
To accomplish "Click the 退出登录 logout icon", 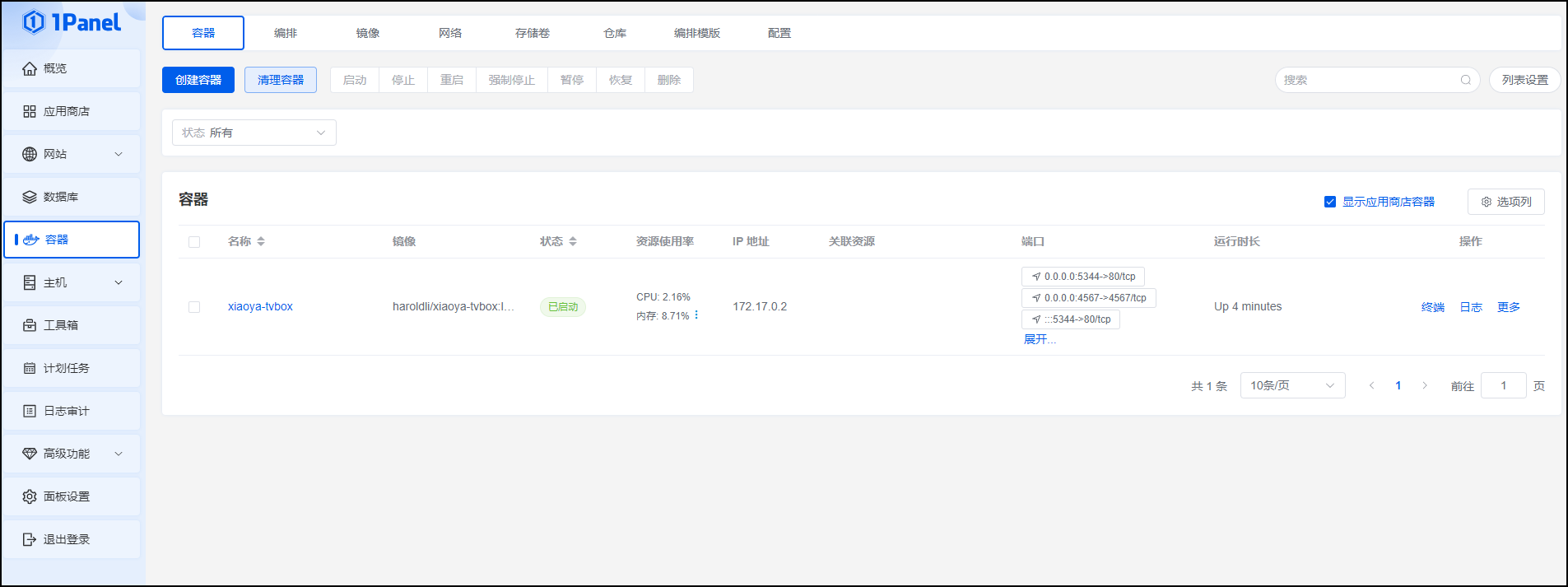I will 30,539.
